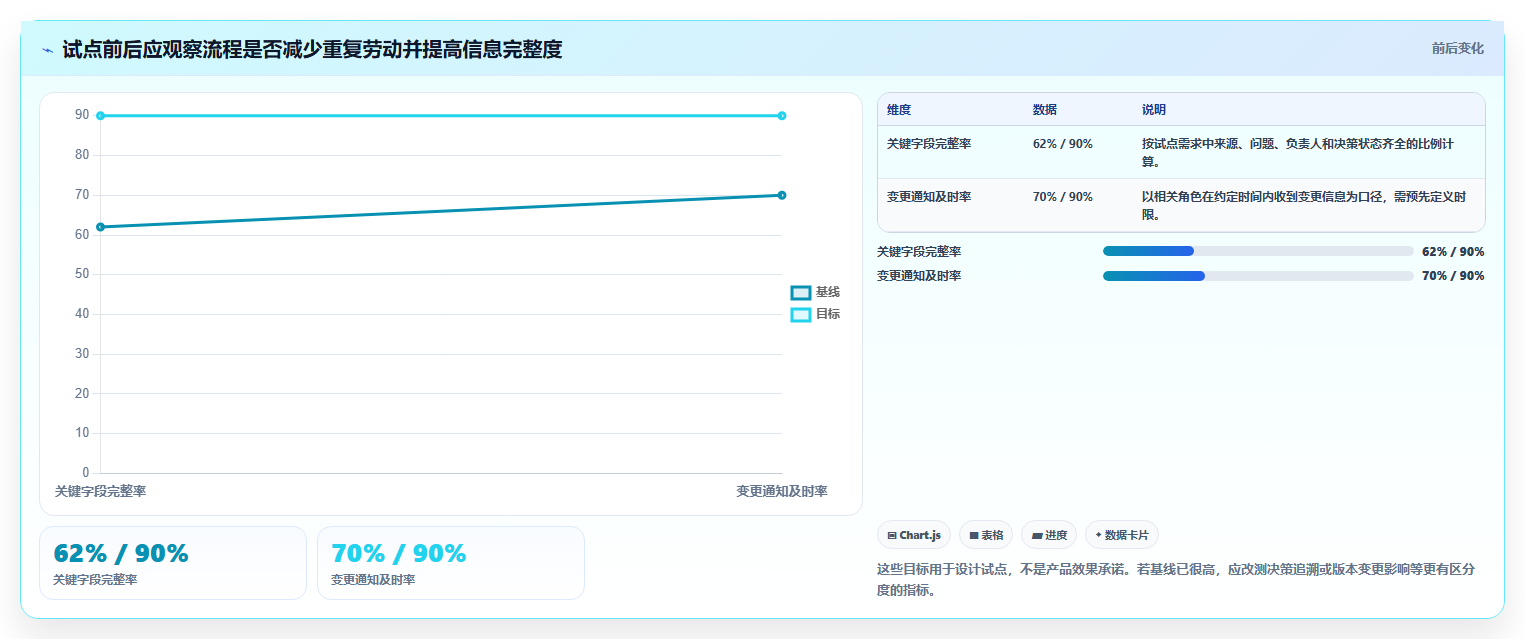Click the right target data point at 90

pyautogui.click(x=782, y=116)
